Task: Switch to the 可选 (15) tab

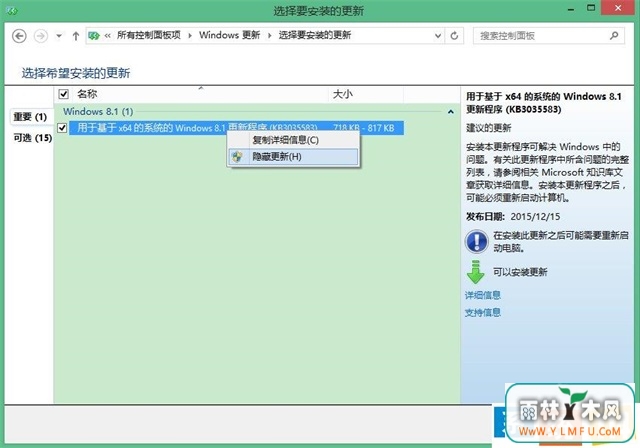Action: [32, 138]
